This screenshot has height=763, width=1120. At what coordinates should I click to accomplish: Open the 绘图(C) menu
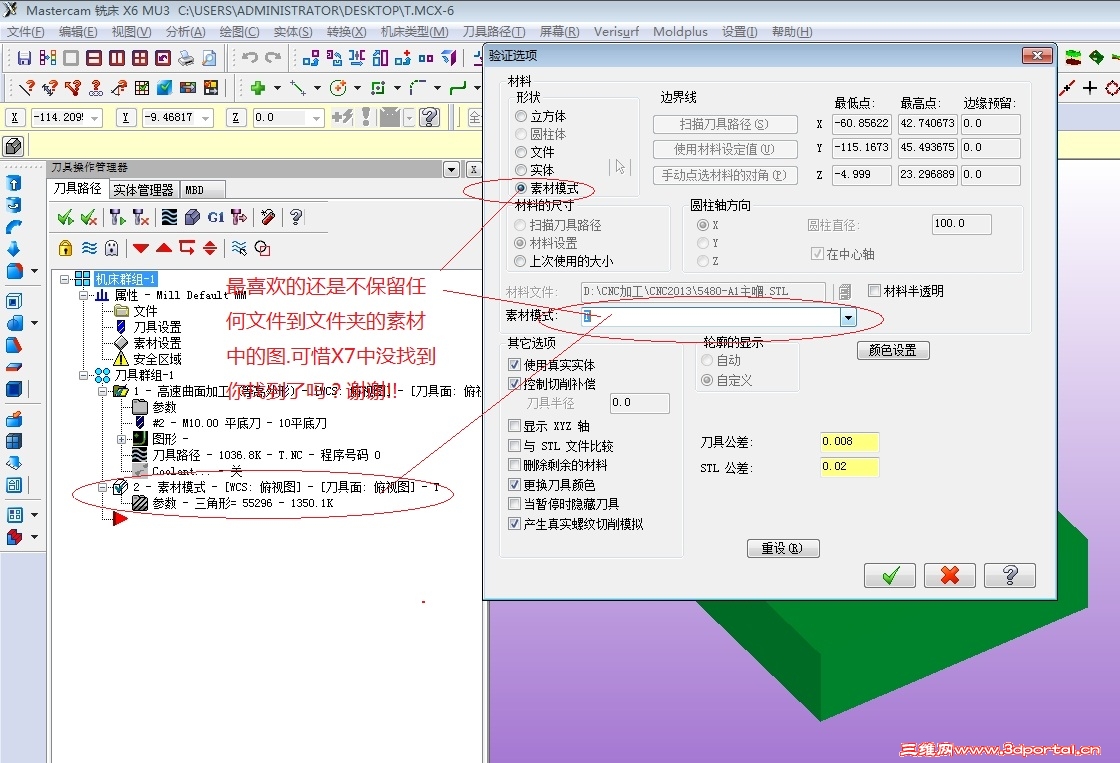239,31
